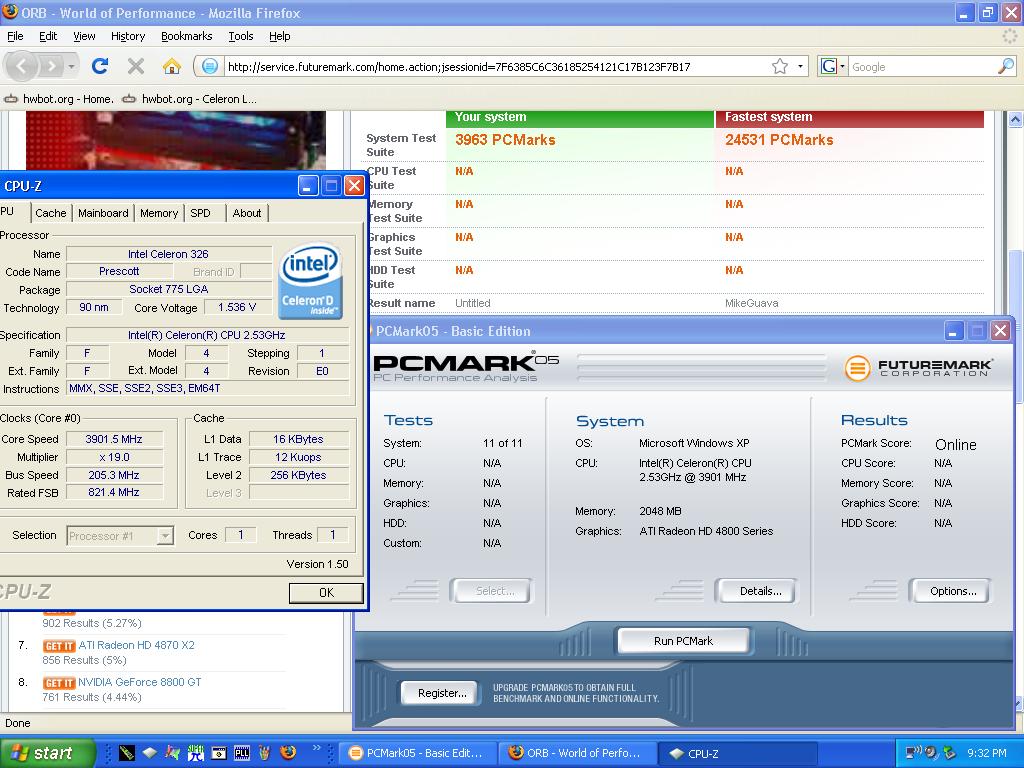
Task: Switch to the SPD tab in CPU-Z
Action: pos(200,213)
